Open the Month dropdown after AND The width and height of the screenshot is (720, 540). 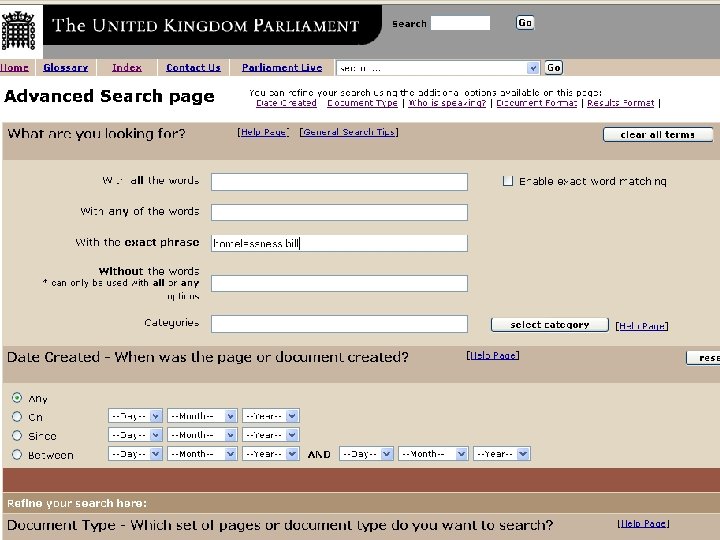[433, 454]
